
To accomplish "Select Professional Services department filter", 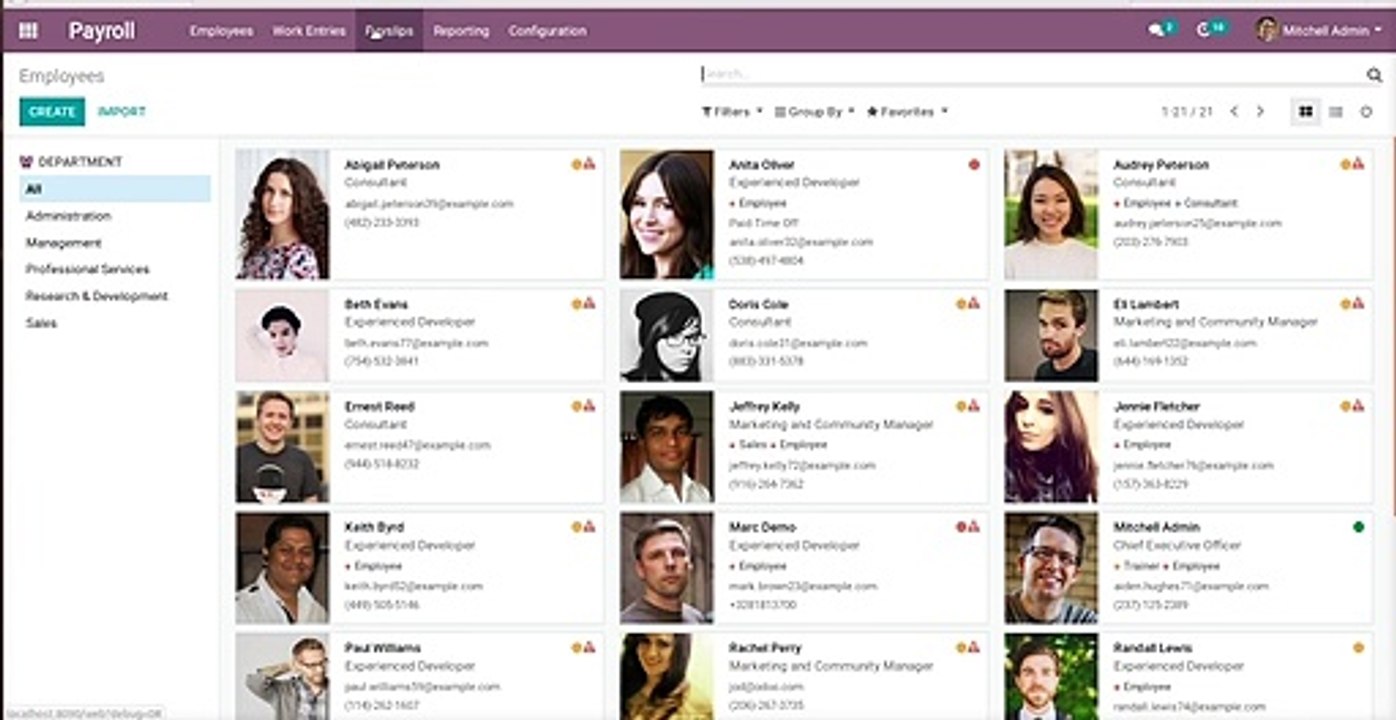I will coord(88,269).
